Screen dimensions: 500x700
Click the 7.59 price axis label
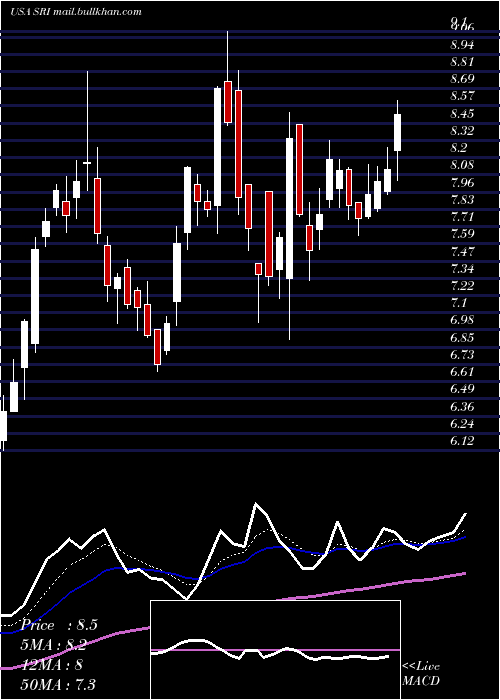(x=462, y=234)
